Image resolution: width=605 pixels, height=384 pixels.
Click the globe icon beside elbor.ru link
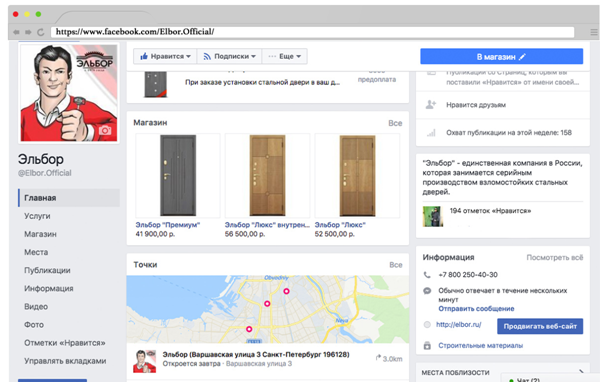tap(427, 325)
